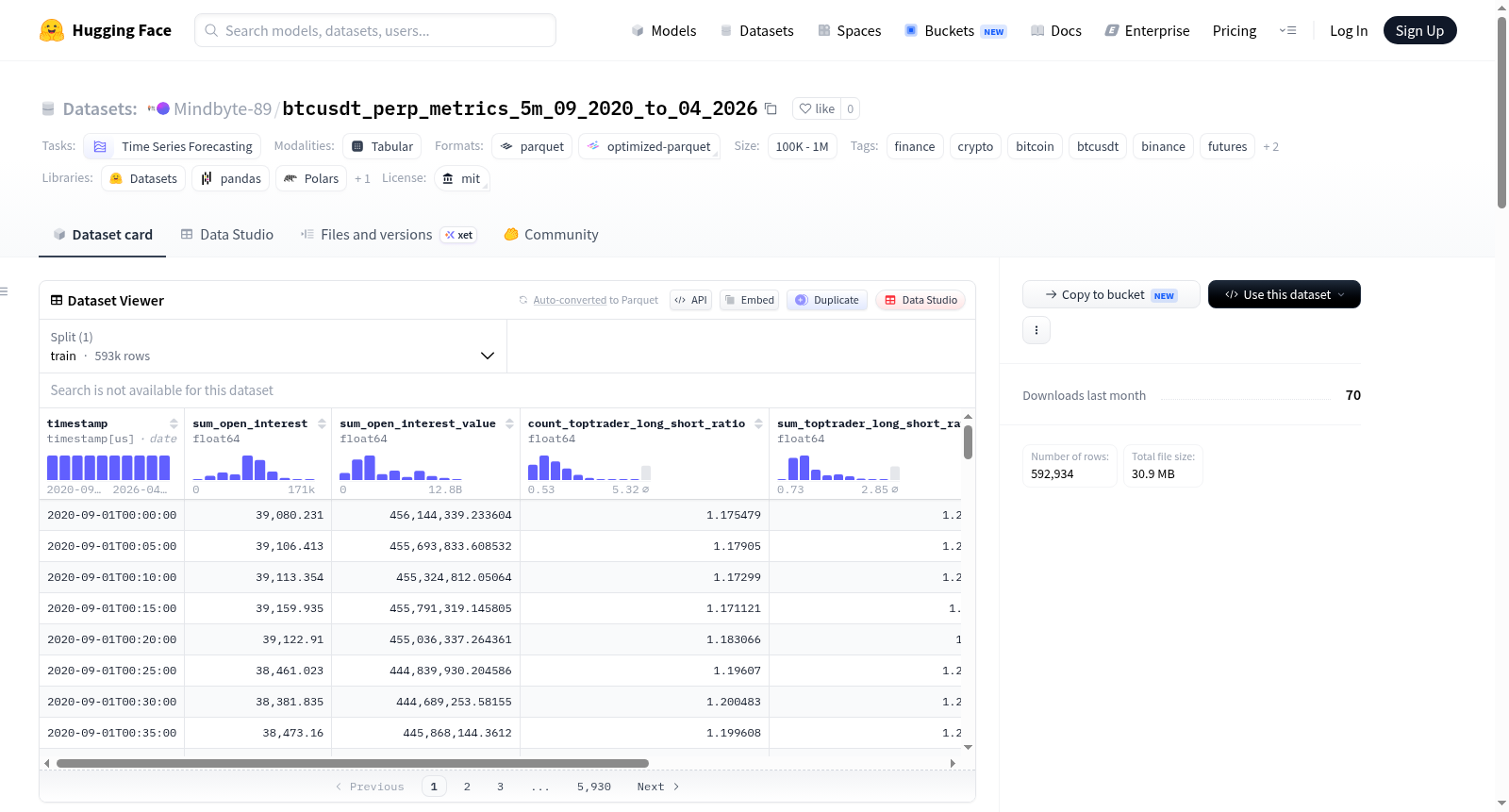
Task: Go to page 3 of the table
Action: coord(500,787)
